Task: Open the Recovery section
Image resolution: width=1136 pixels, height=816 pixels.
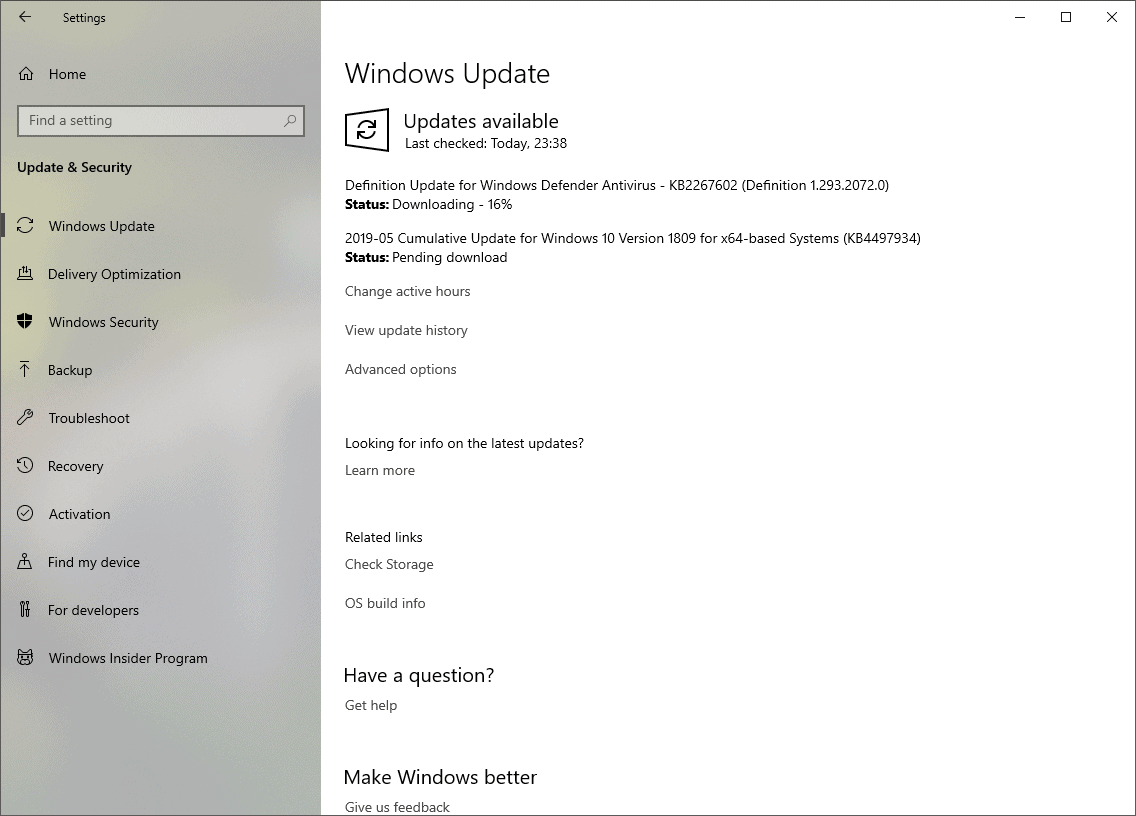Action: [160, 466]
